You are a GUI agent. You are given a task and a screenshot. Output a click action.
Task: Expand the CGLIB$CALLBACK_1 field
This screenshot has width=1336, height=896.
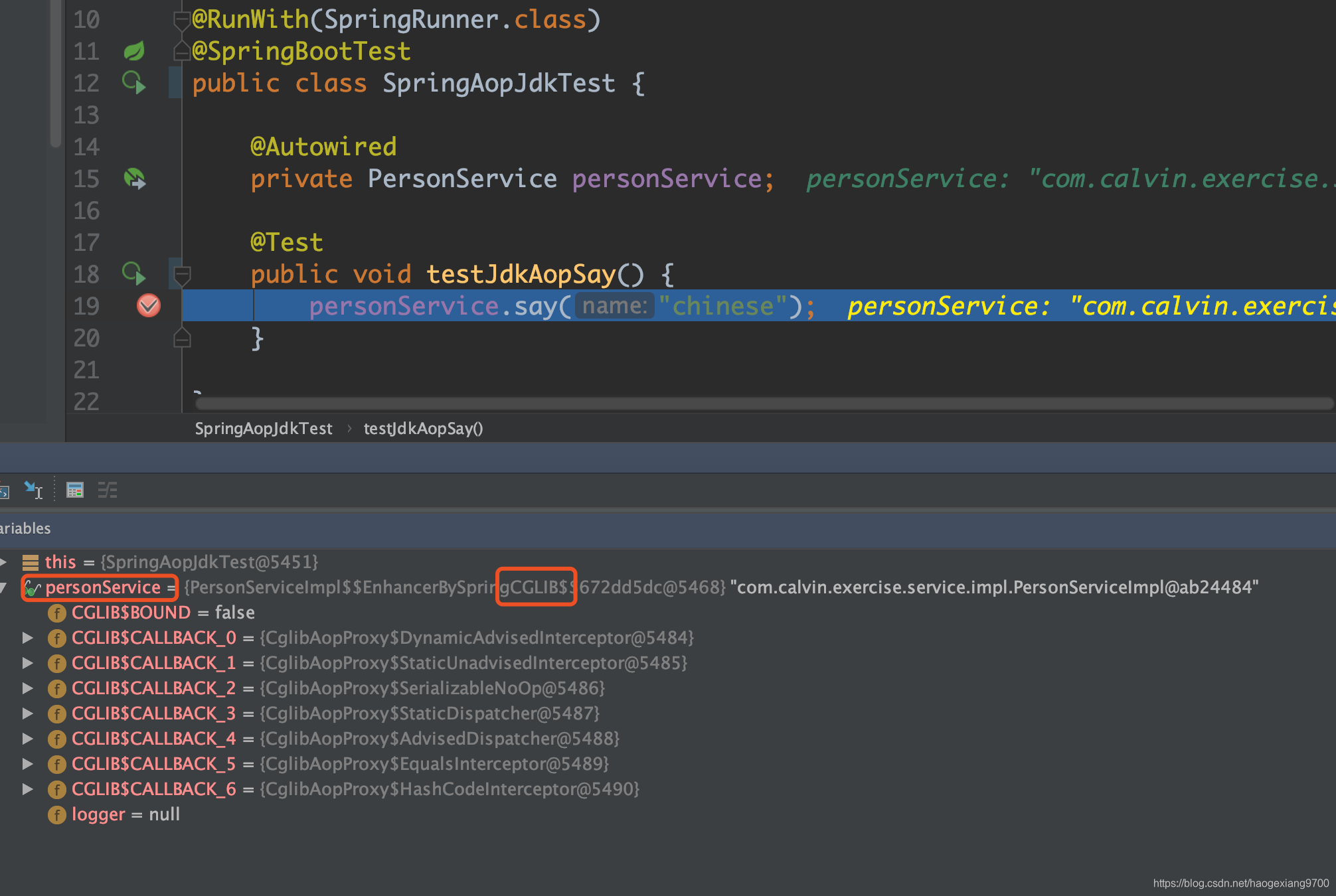click(27, 663)
